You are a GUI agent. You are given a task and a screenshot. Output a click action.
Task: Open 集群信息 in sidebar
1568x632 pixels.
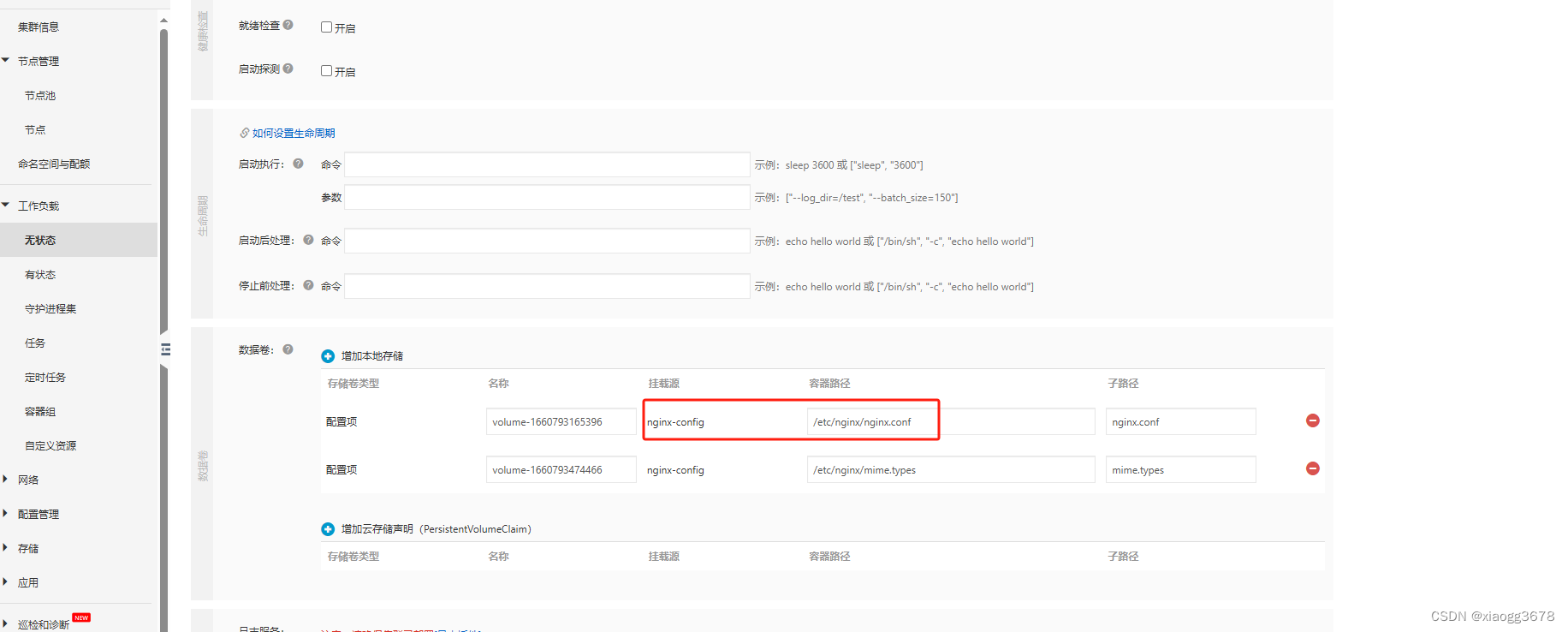[x=39, y=27]
